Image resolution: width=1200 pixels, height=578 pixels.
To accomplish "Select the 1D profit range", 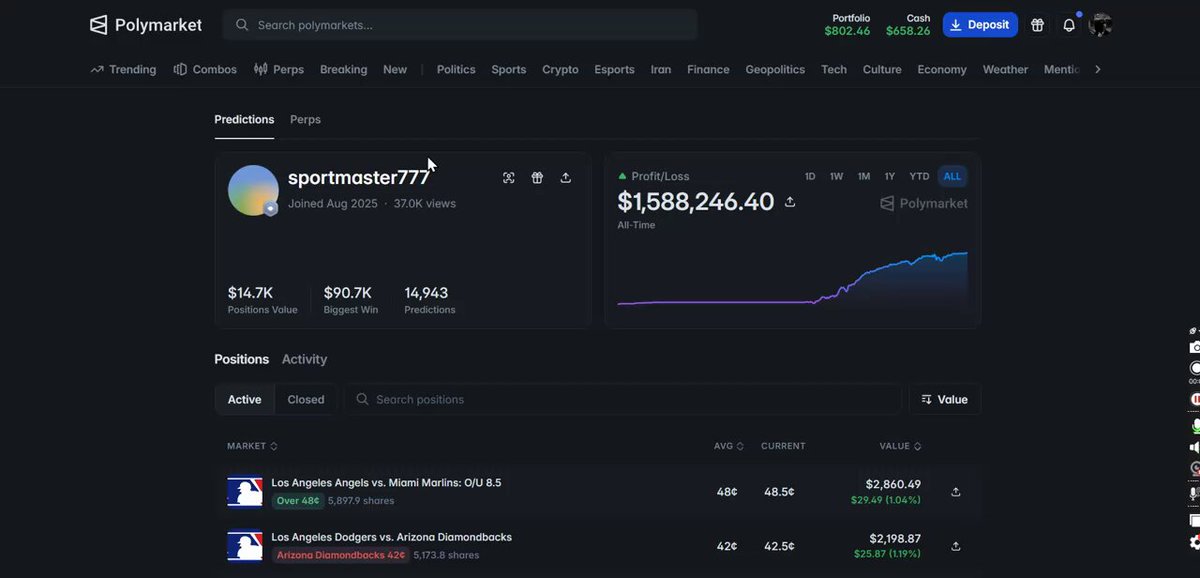I will [810, 177].
